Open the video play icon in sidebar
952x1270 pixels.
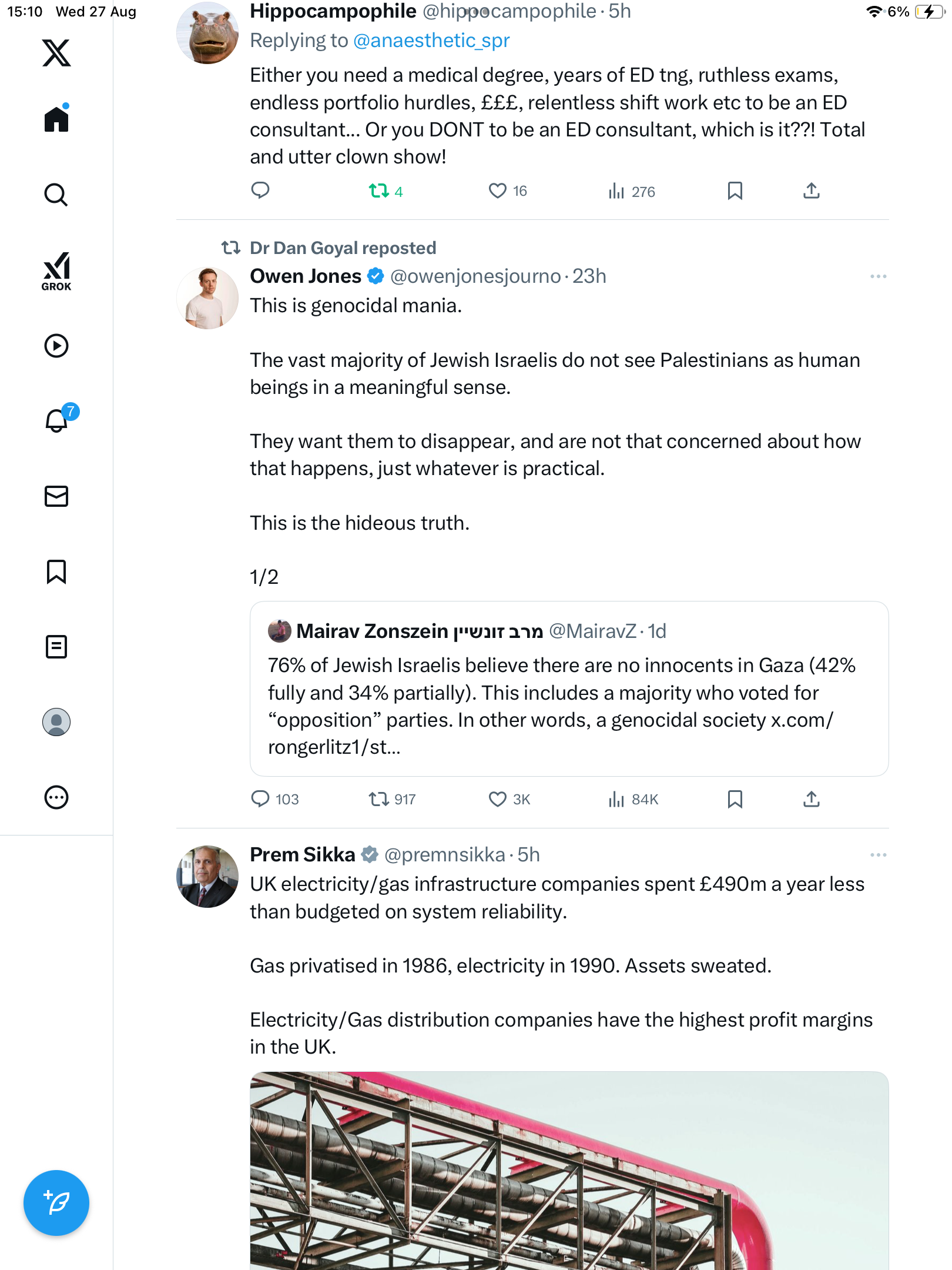56,346
